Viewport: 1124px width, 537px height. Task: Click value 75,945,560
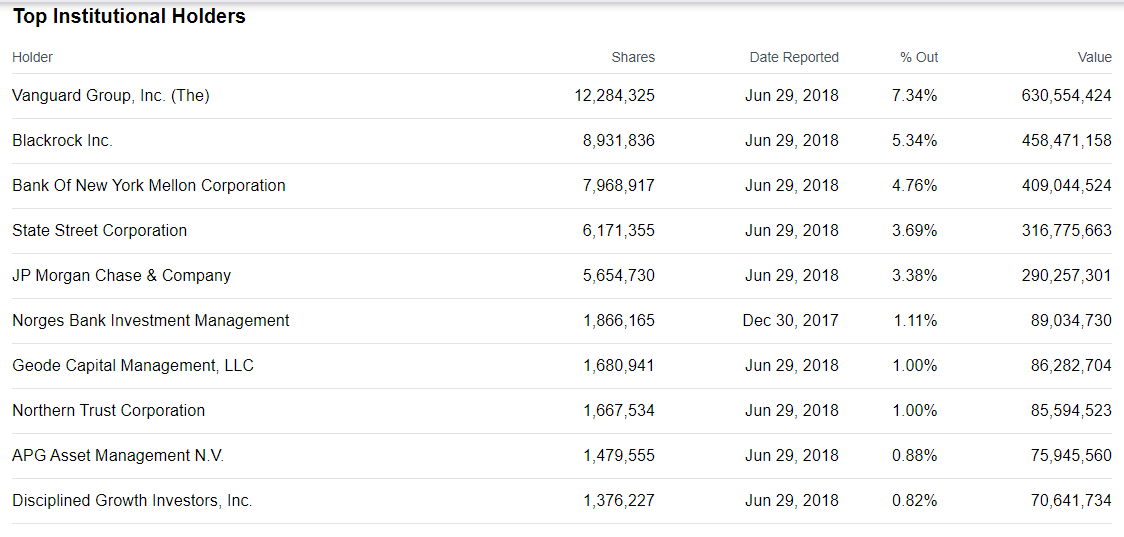pyautogui.click(x=1072, y=456)
